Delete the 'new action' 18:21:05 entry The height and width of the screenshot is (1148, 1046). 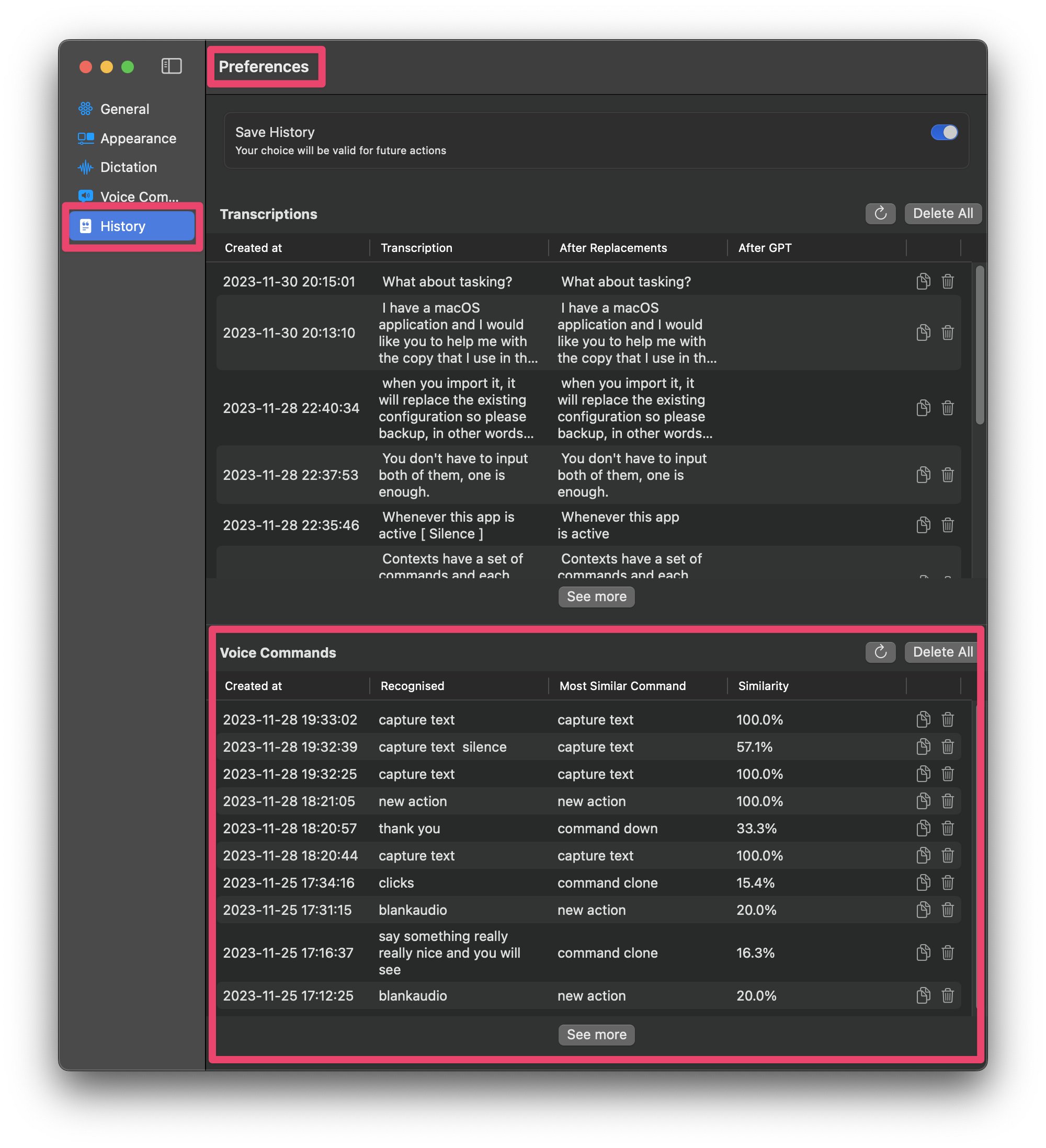click(948, 801)
